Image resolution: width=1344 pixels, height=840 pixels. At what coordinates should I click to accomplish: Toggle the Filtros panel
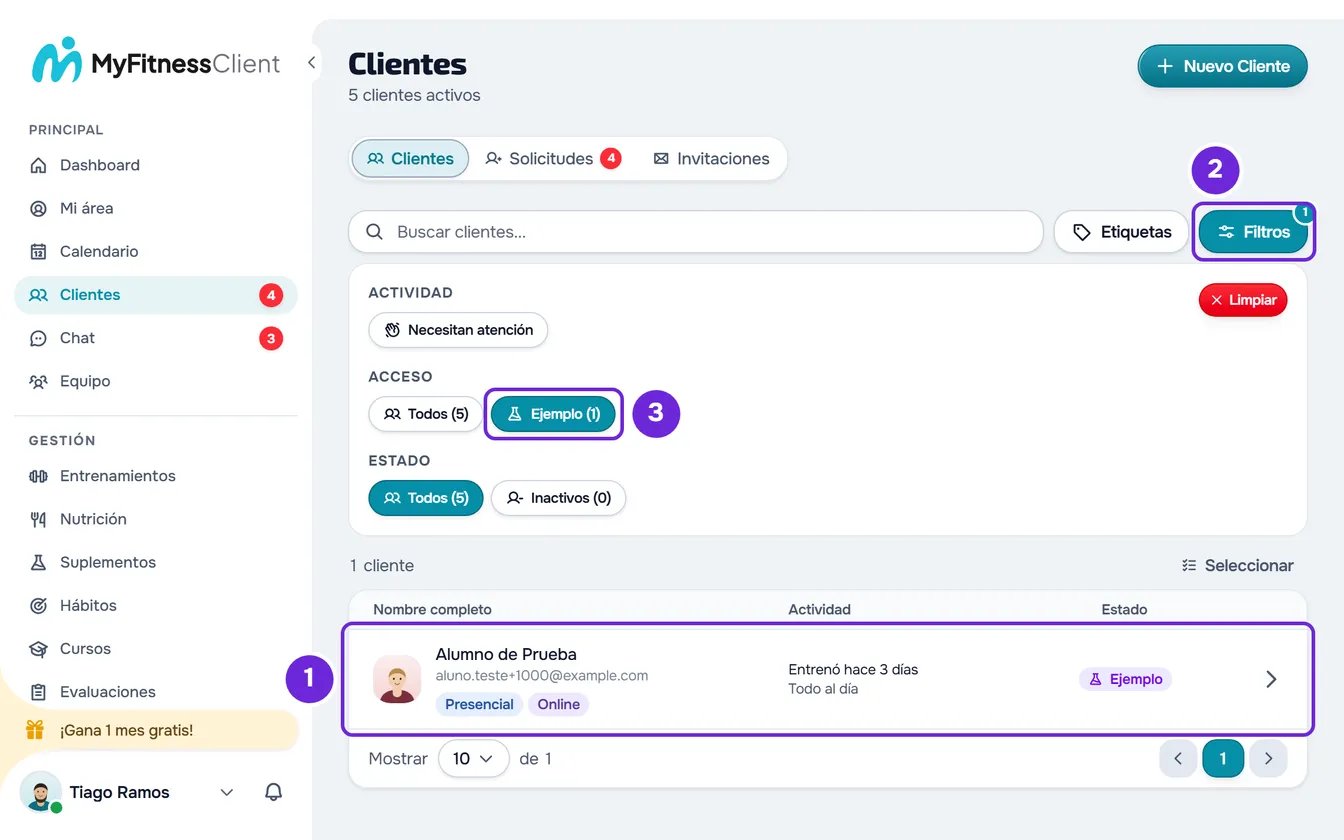(1254, 232)
